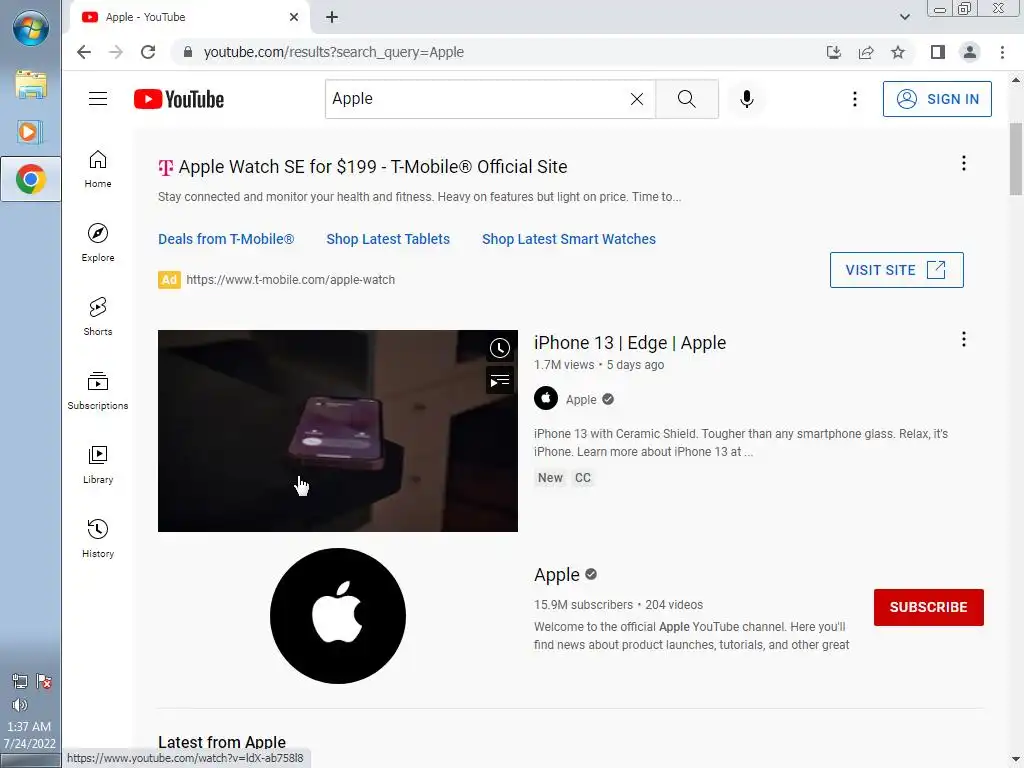Click browser back arrow

pyautogui.click(x=84, y=52)
